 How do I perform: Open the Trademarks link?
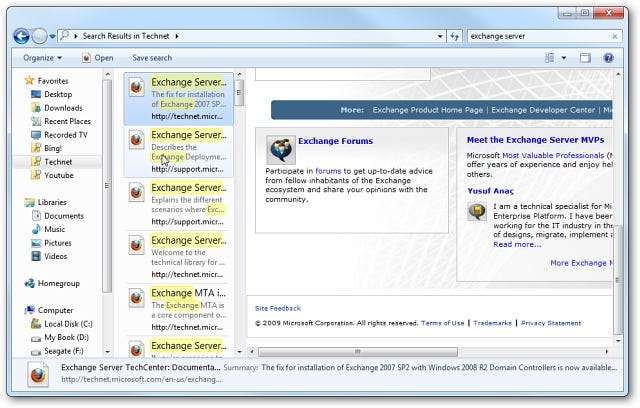pyautogui.click(x=492, y=323)
